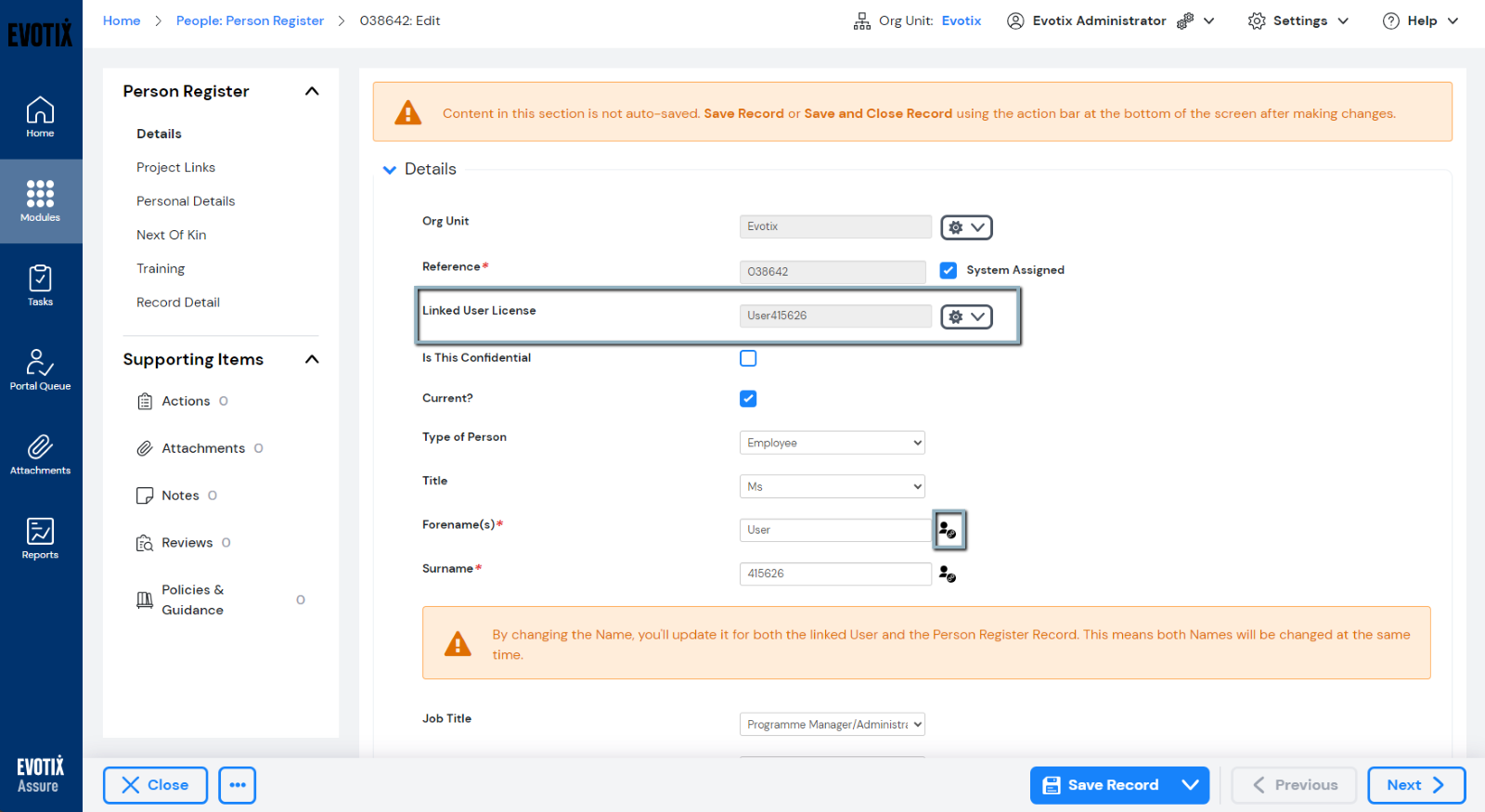Click the Linked User License field User415626

835,316
